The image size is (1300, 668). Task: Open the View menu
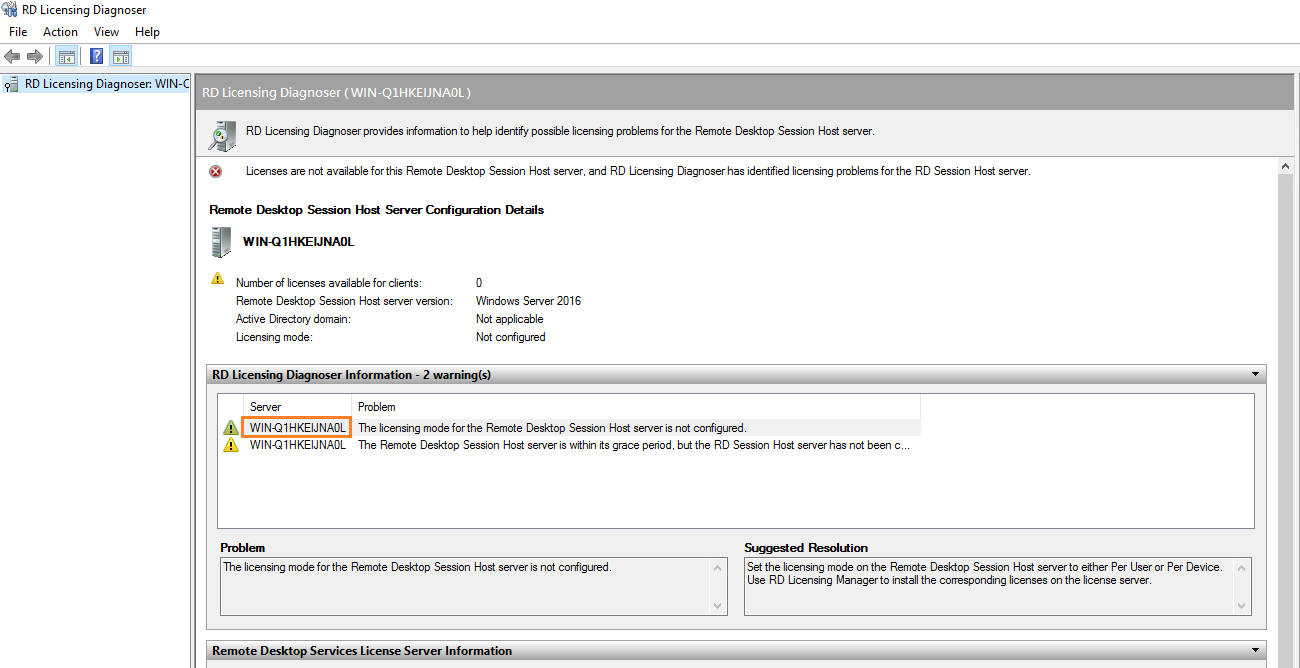pos(106,32)
